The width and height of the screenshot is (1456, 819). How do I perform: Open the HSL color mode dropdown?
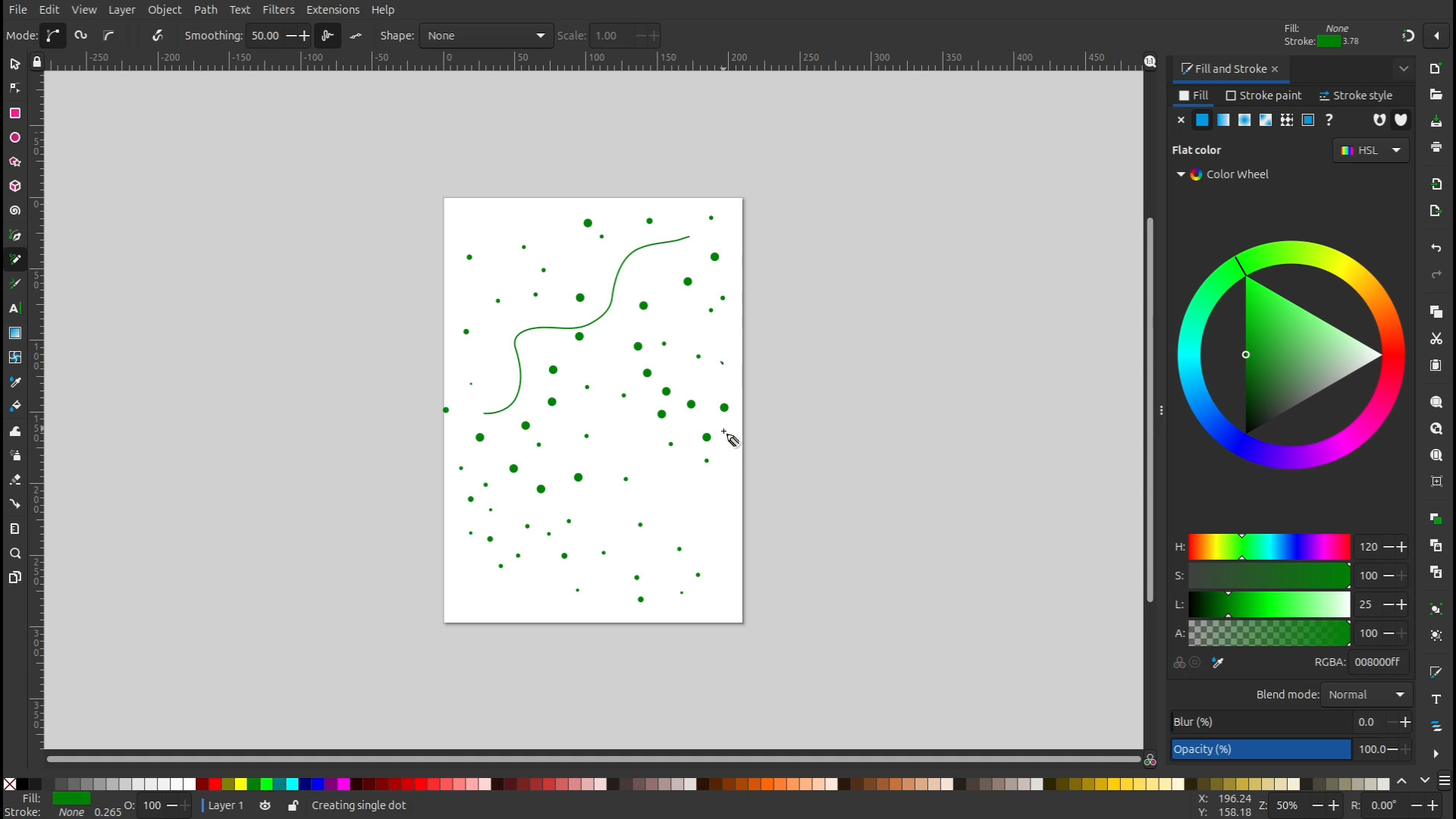click(1370, 150)
